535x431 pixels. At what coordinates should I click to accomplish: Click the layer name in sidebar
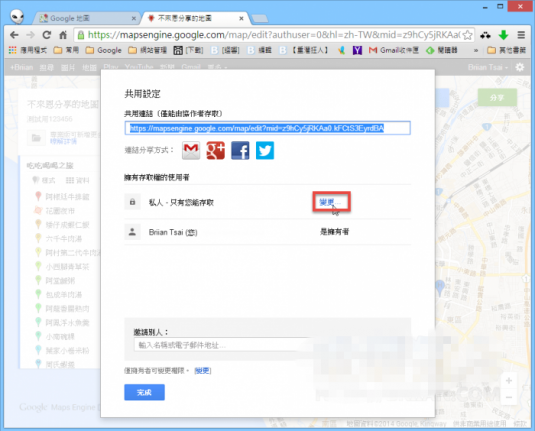coord(50,166)
